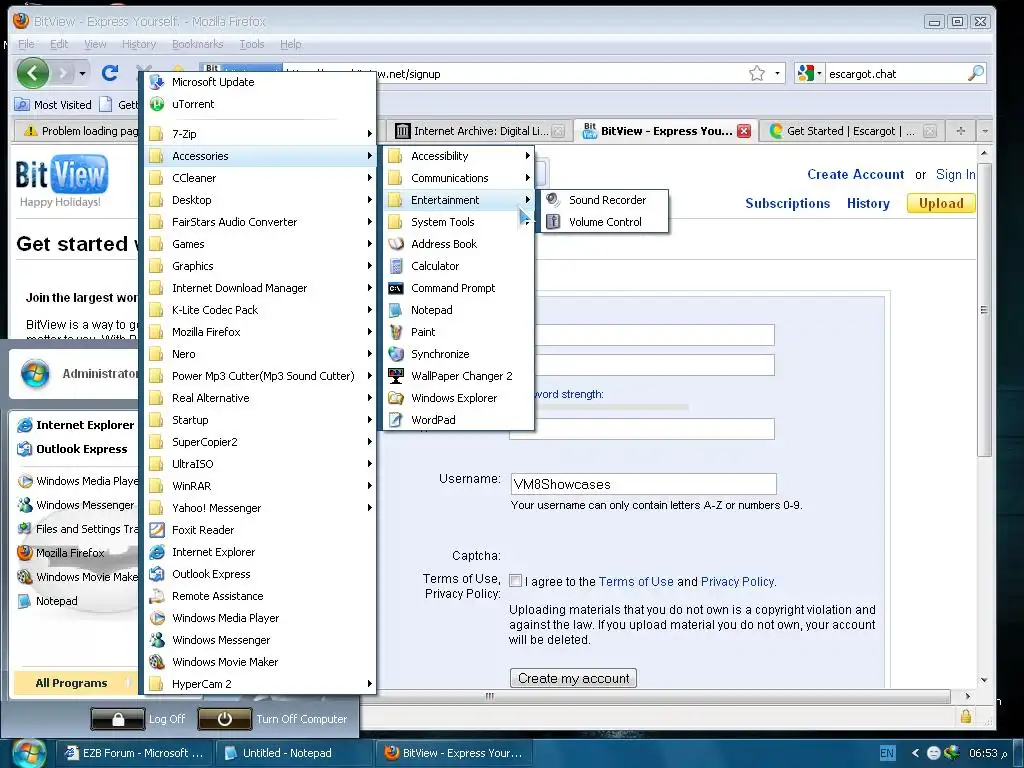The width and height of the screenshot is (1024, 768).
Task: Open Volume Control from Entertainment submenu
Action: 604,222
